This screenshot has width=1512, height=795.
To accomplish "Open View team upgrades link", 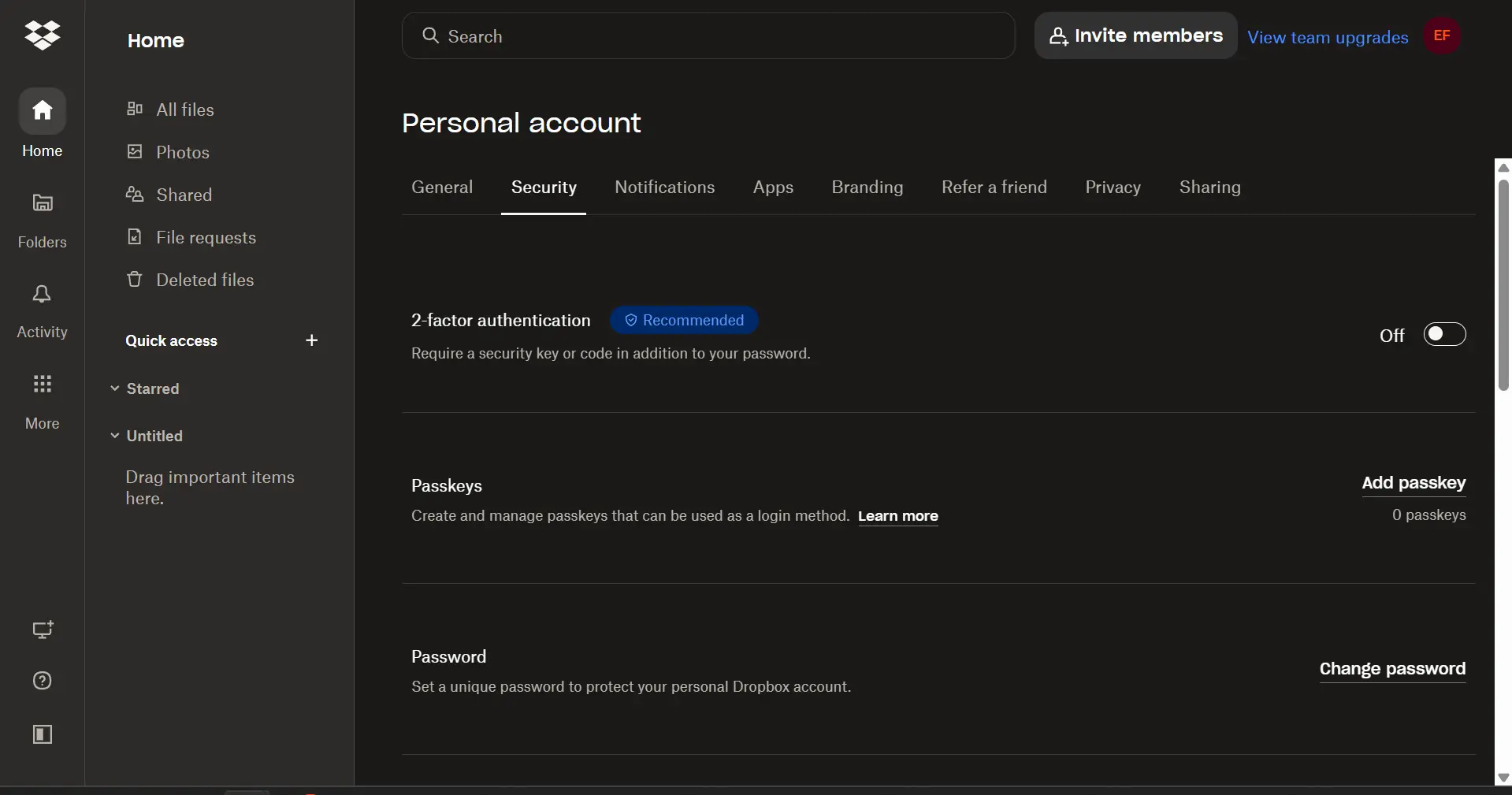I will coord(1328,38).
